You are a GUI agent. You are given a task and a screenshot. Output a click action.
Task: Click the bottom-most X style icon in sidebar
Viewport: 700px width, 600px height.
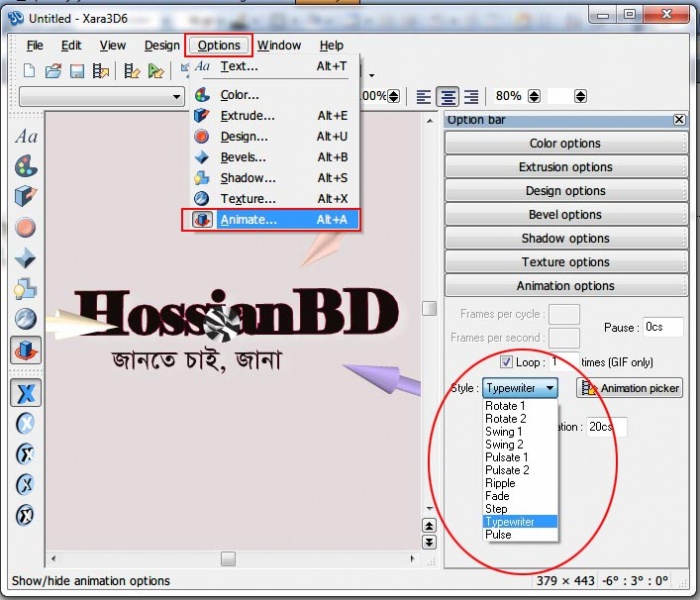pyautogui.click(x=25, y=515)
